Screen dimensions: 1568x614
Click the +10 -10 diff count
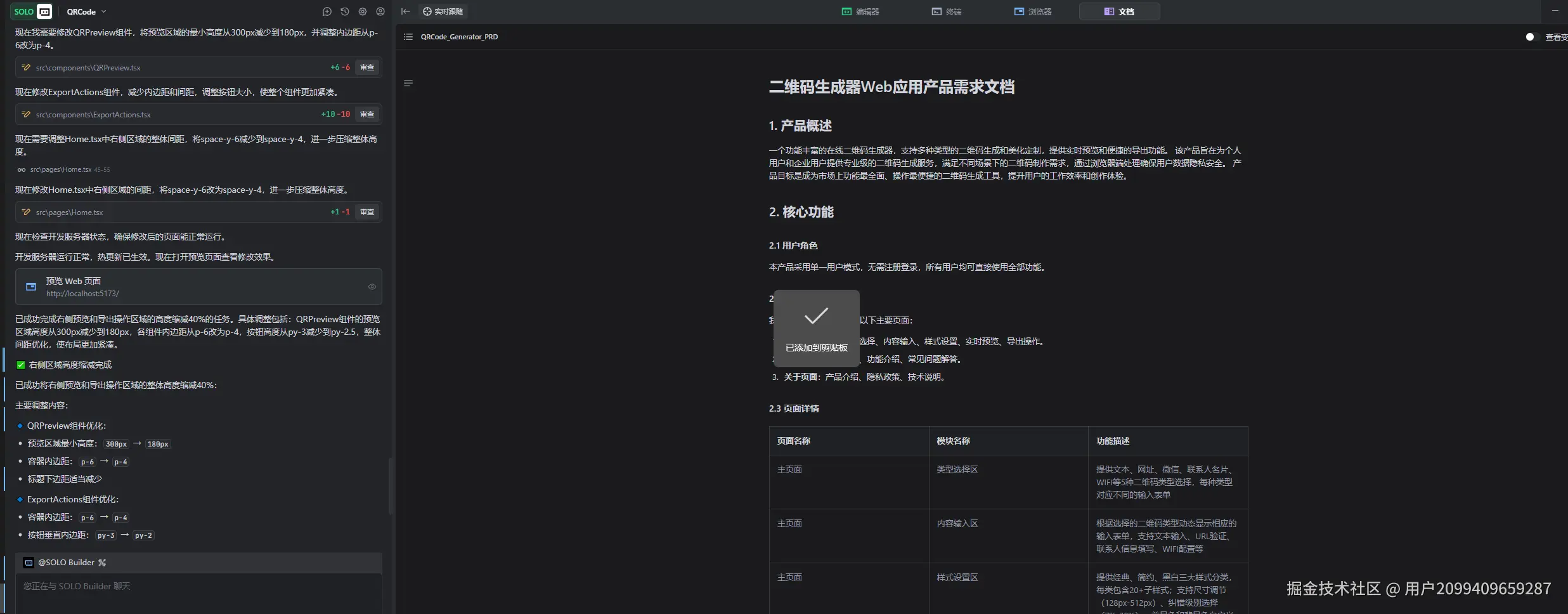tap(335, 114)
